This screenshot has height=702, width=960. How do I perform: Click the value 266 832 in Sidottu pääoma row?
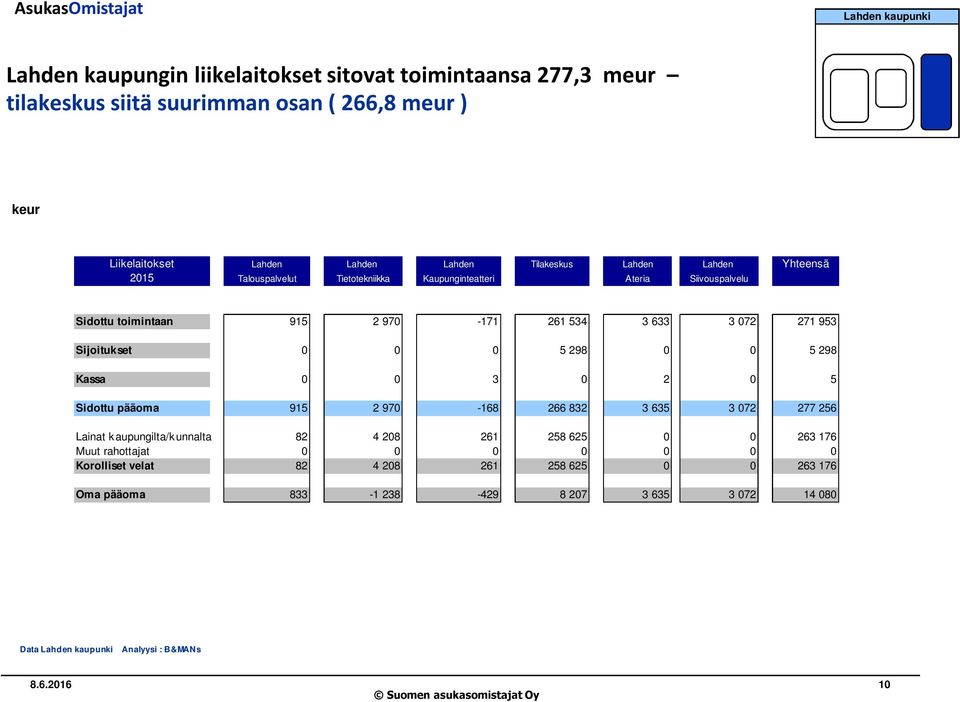(x=567, y=408)
